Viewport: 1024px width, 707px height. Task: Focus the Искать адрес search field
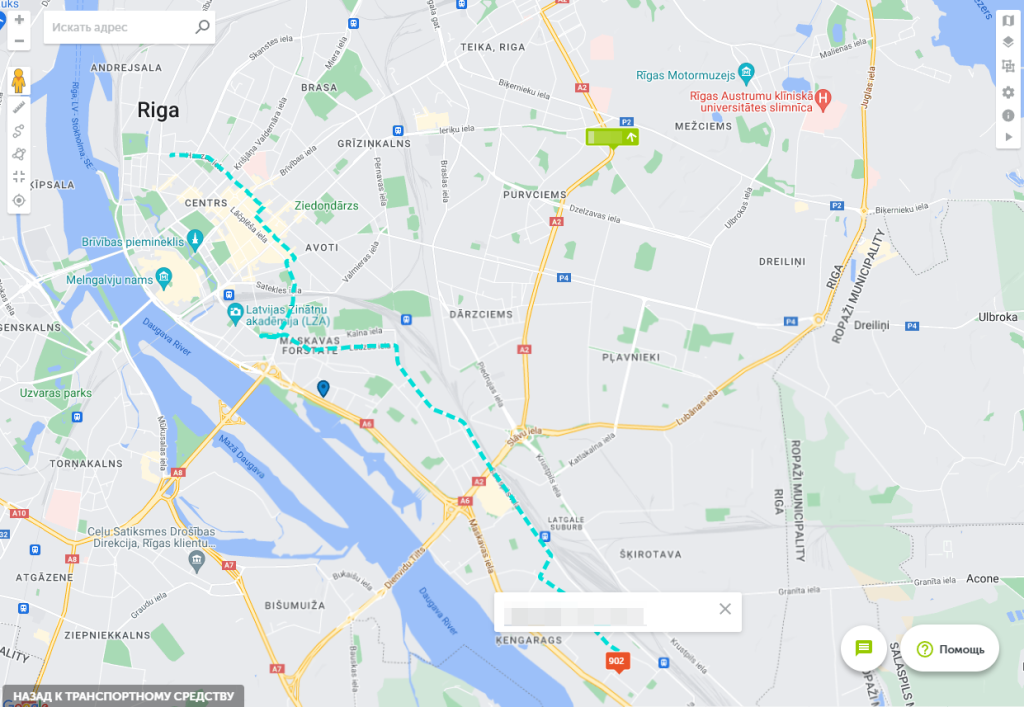click(x=120, y=27)
